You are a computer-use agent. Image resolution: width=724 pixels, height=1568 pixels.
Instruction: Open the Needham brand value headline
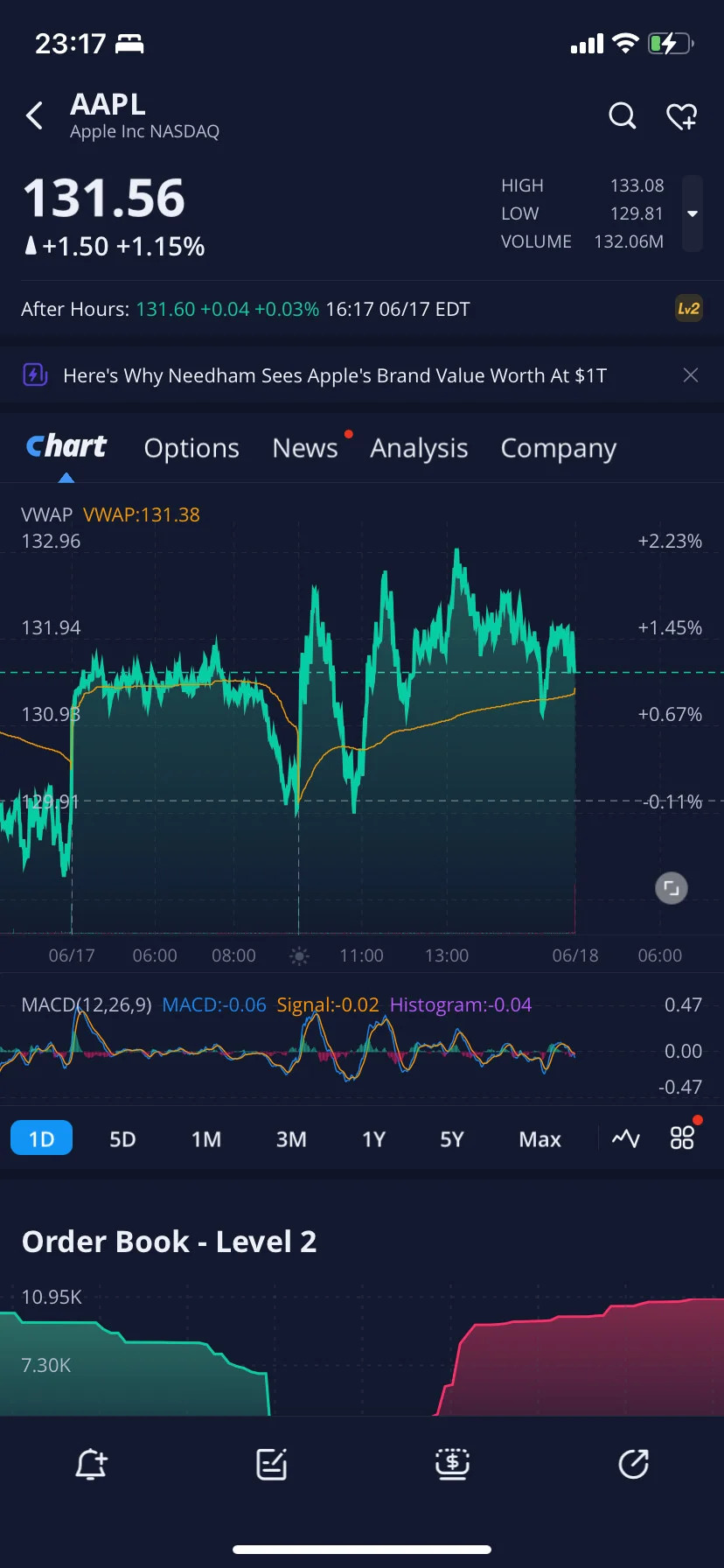(335, 375)
